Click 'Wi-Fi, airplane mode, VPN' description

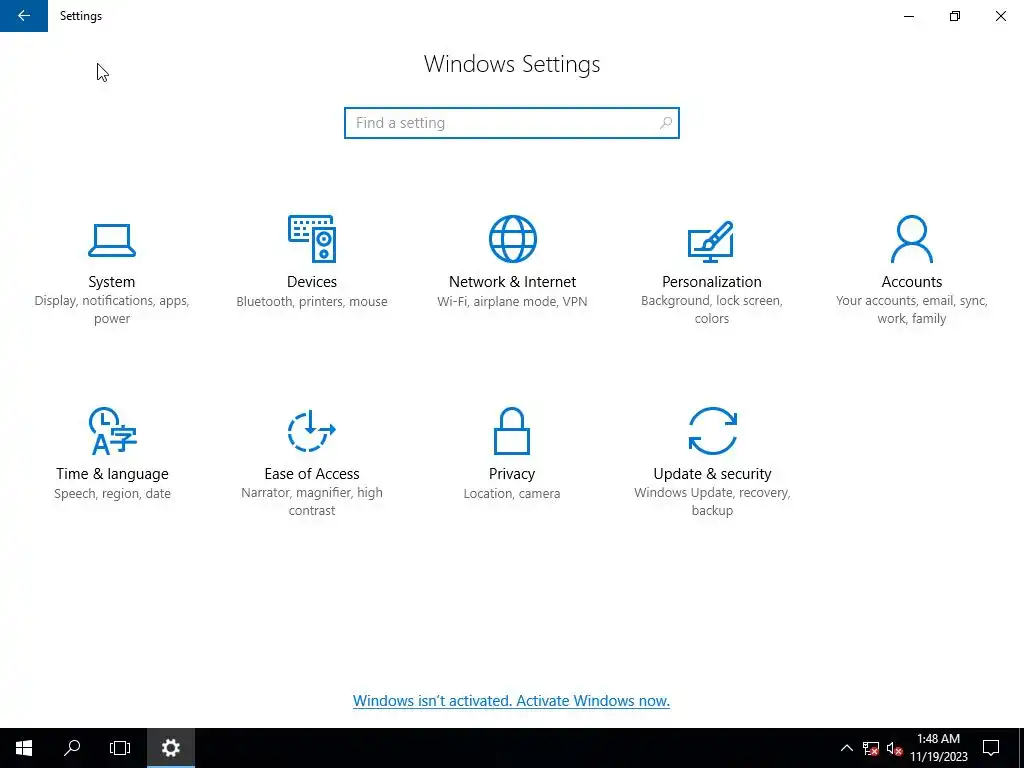512,302
